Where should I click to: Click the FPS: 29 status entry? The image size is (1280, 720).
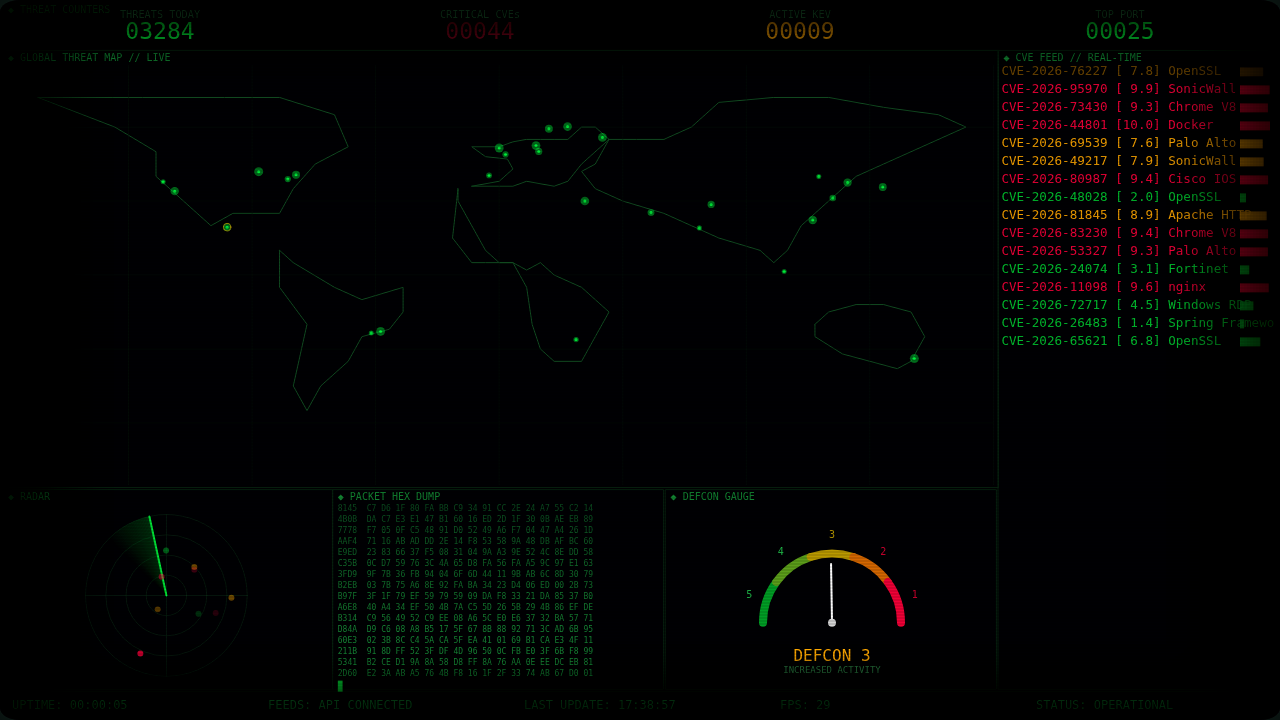tap(806, 705)
